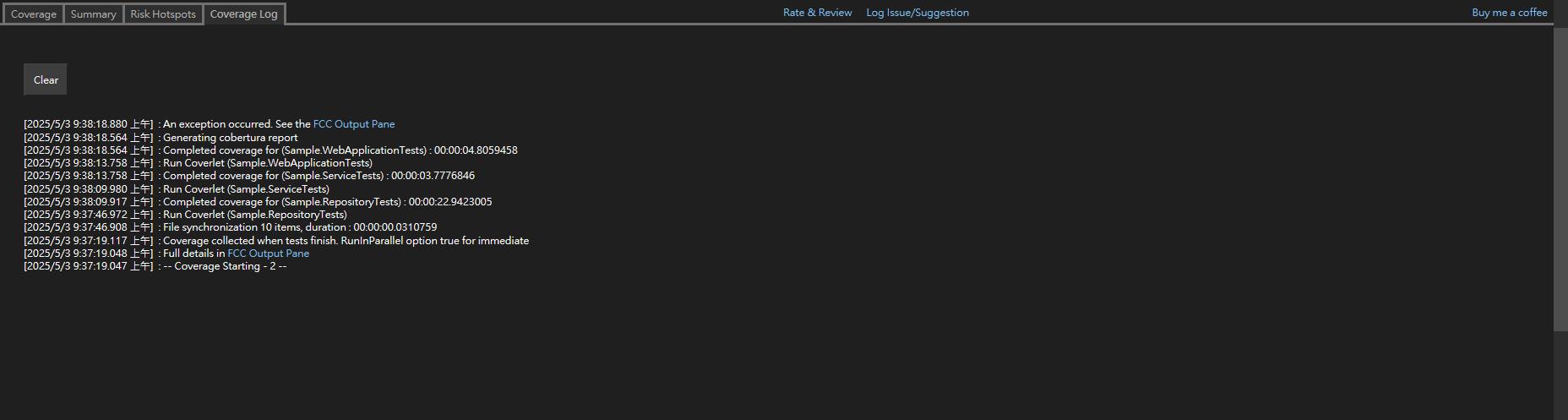Select the File synchronization 10 items entry
Image resolution: width=1568 pixels, height=420 pixels.
pos(300,227)
